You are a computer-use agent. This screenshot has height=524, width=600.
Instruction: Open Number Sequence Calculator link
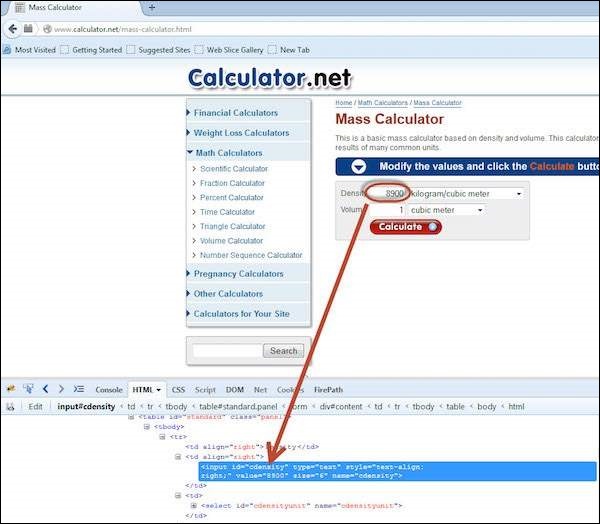point(251,255)
